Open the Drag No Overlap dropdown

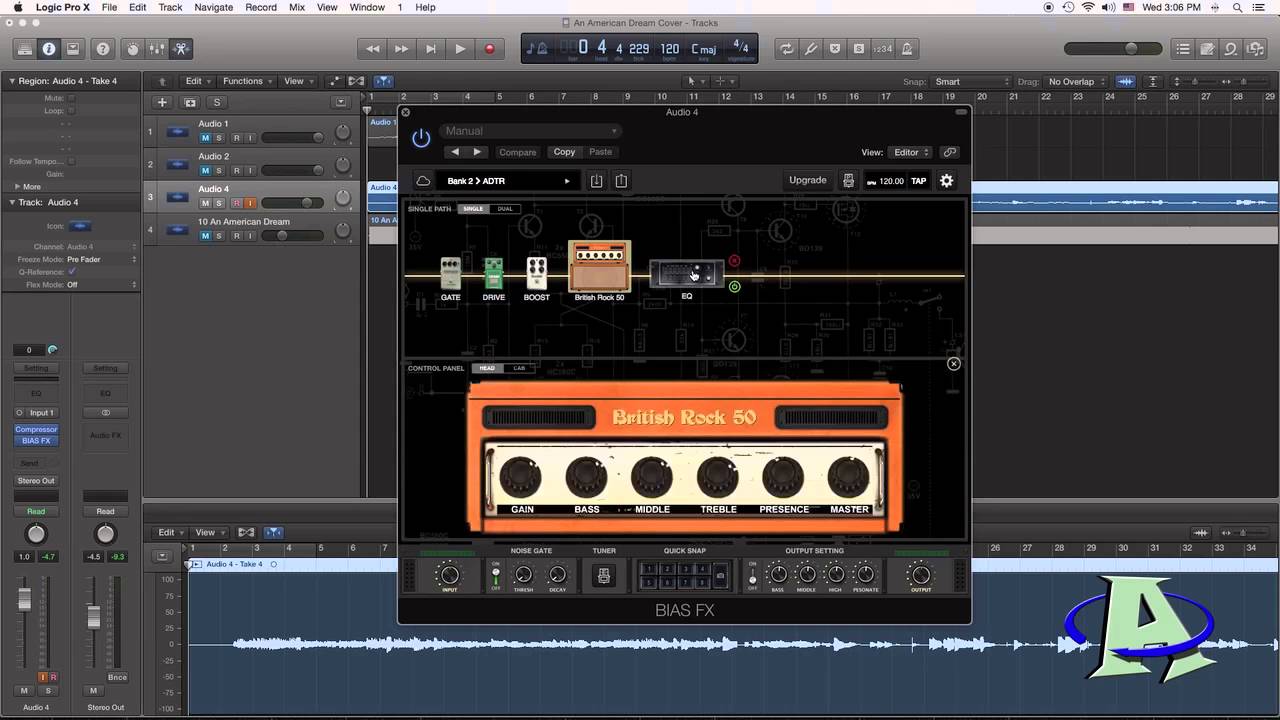pyautogui.click(x=1076, y=82)
